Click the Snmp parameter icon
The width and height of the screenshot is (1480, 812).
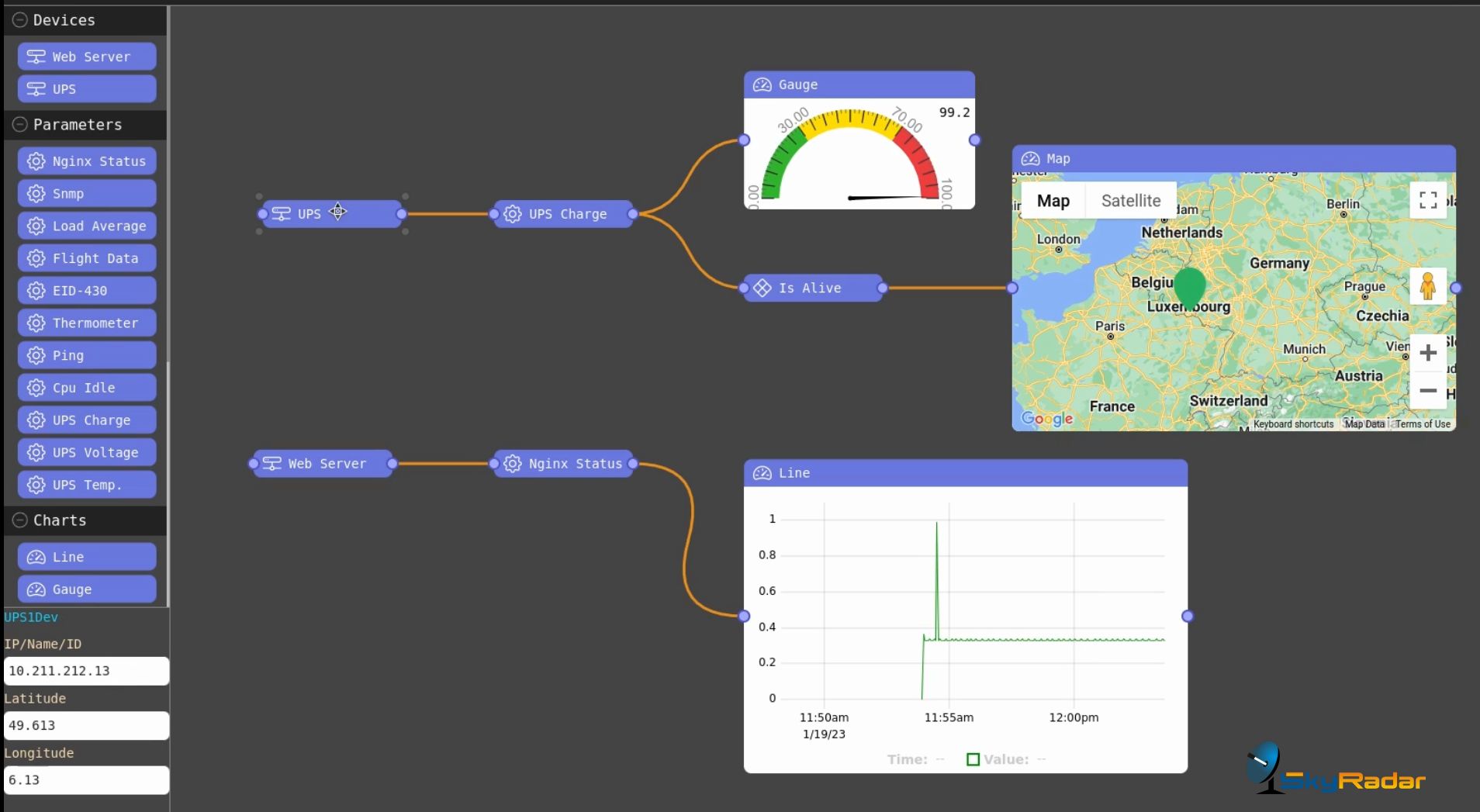[36, 193]
